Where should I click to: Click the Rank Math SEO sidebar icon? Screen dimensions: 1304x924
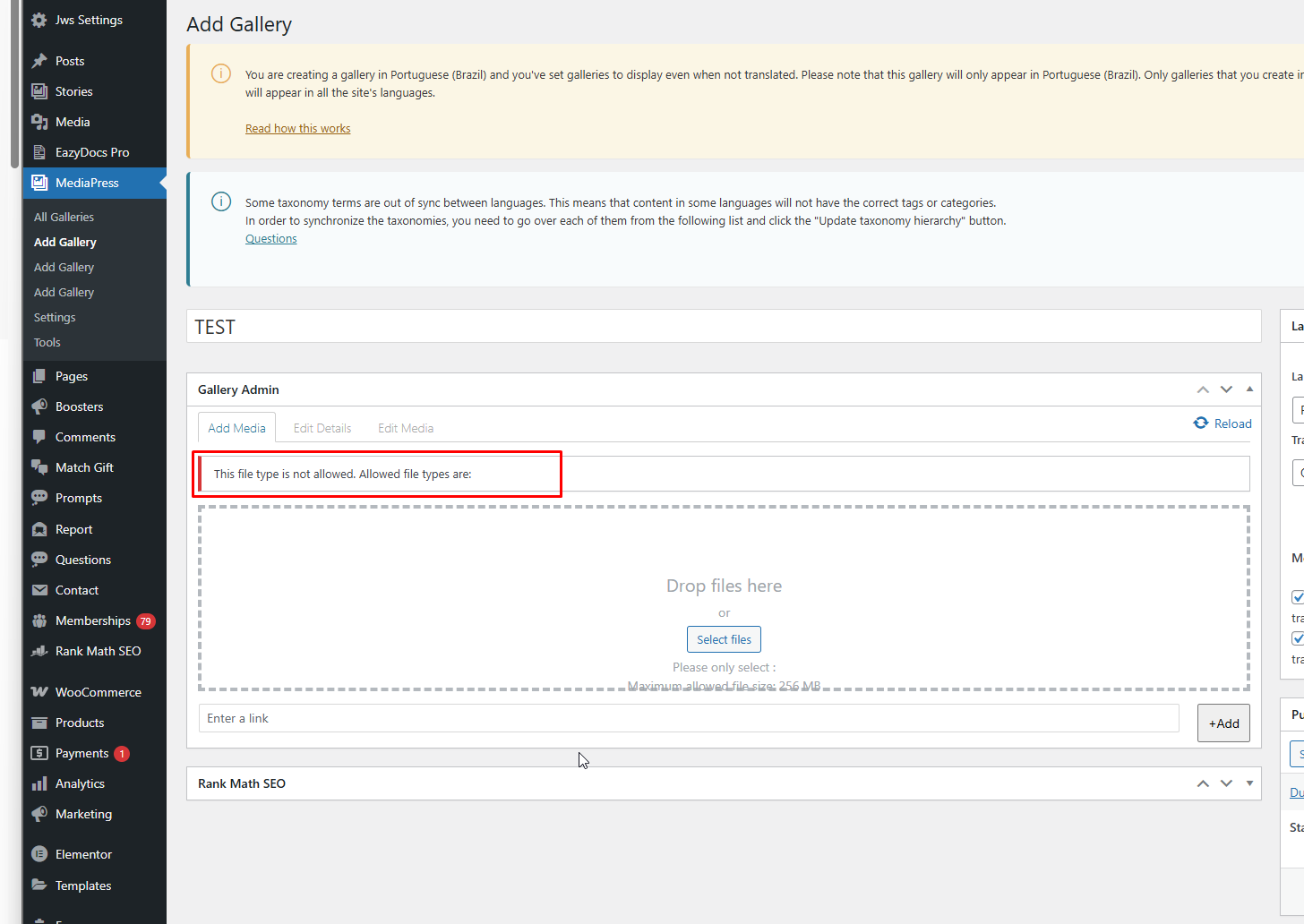(x=39, y=651)
